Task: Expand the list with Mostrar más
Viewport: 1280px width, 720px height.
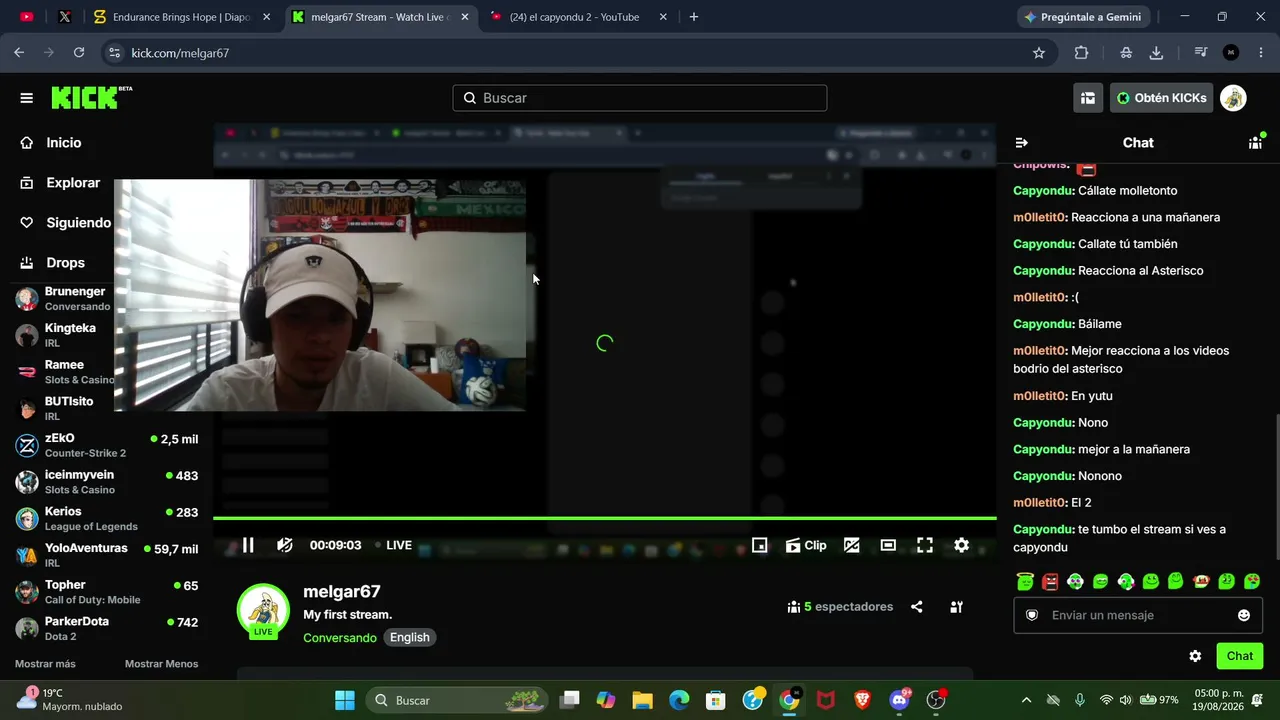Action: (x=45, y=664)
